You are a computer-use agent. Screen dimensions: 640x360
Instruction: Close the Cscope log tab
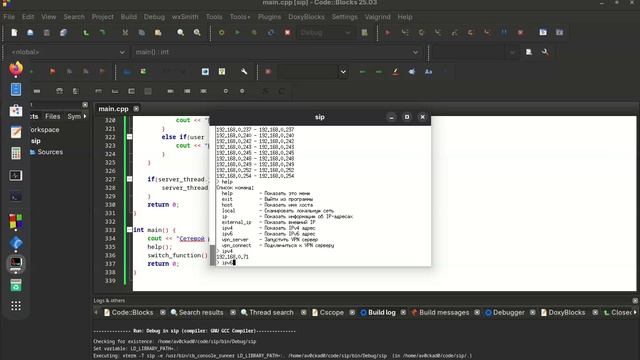coord(352,312)
